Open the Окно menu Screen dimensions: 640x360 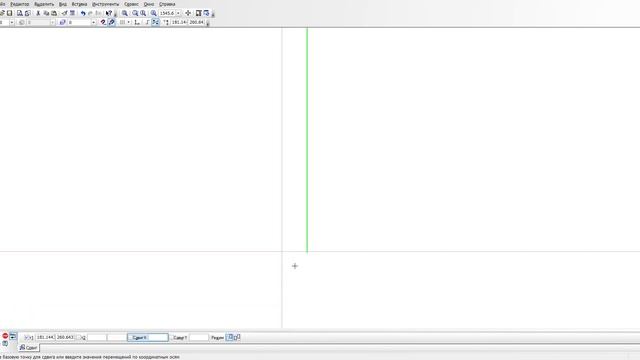(x=149, y=4)
